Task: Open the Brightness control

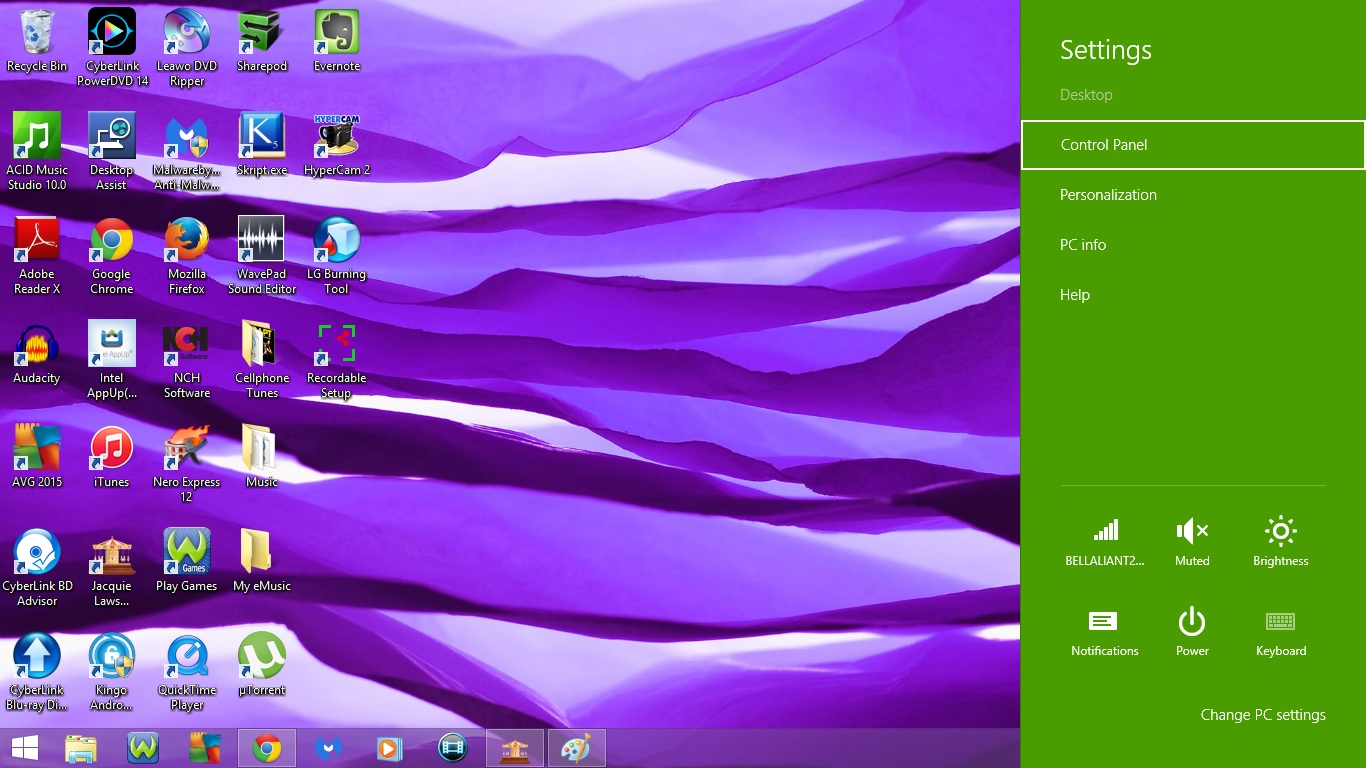Action: (1281, 541)
